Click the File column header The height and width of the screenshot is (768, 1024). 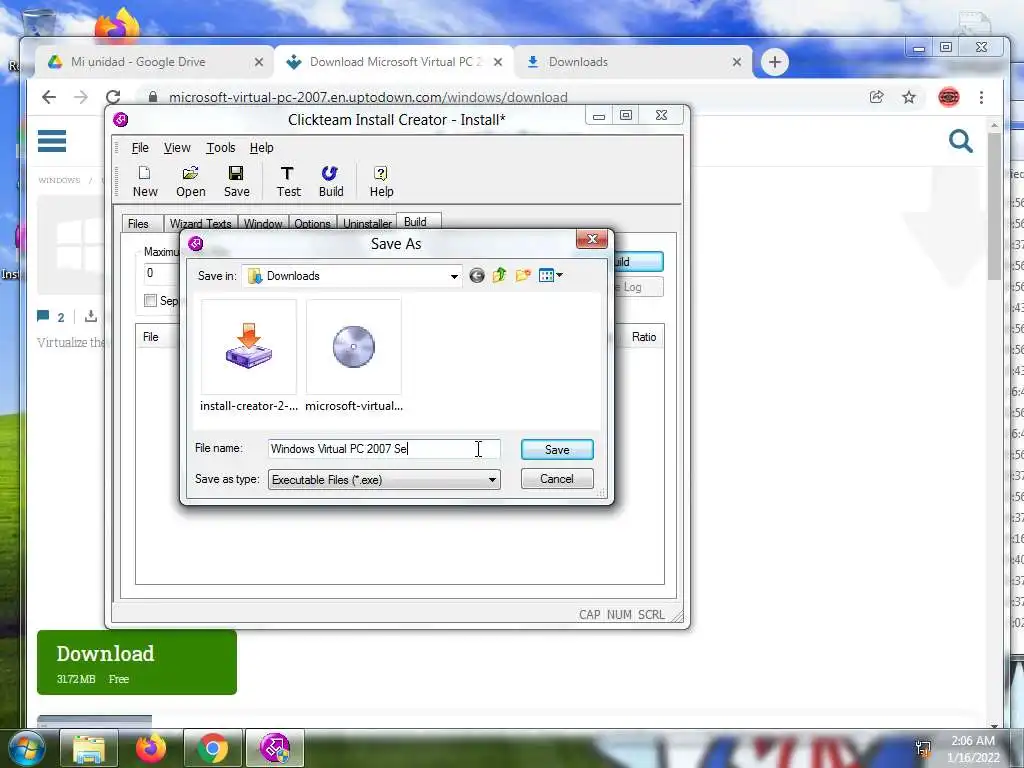pos(151,337)
